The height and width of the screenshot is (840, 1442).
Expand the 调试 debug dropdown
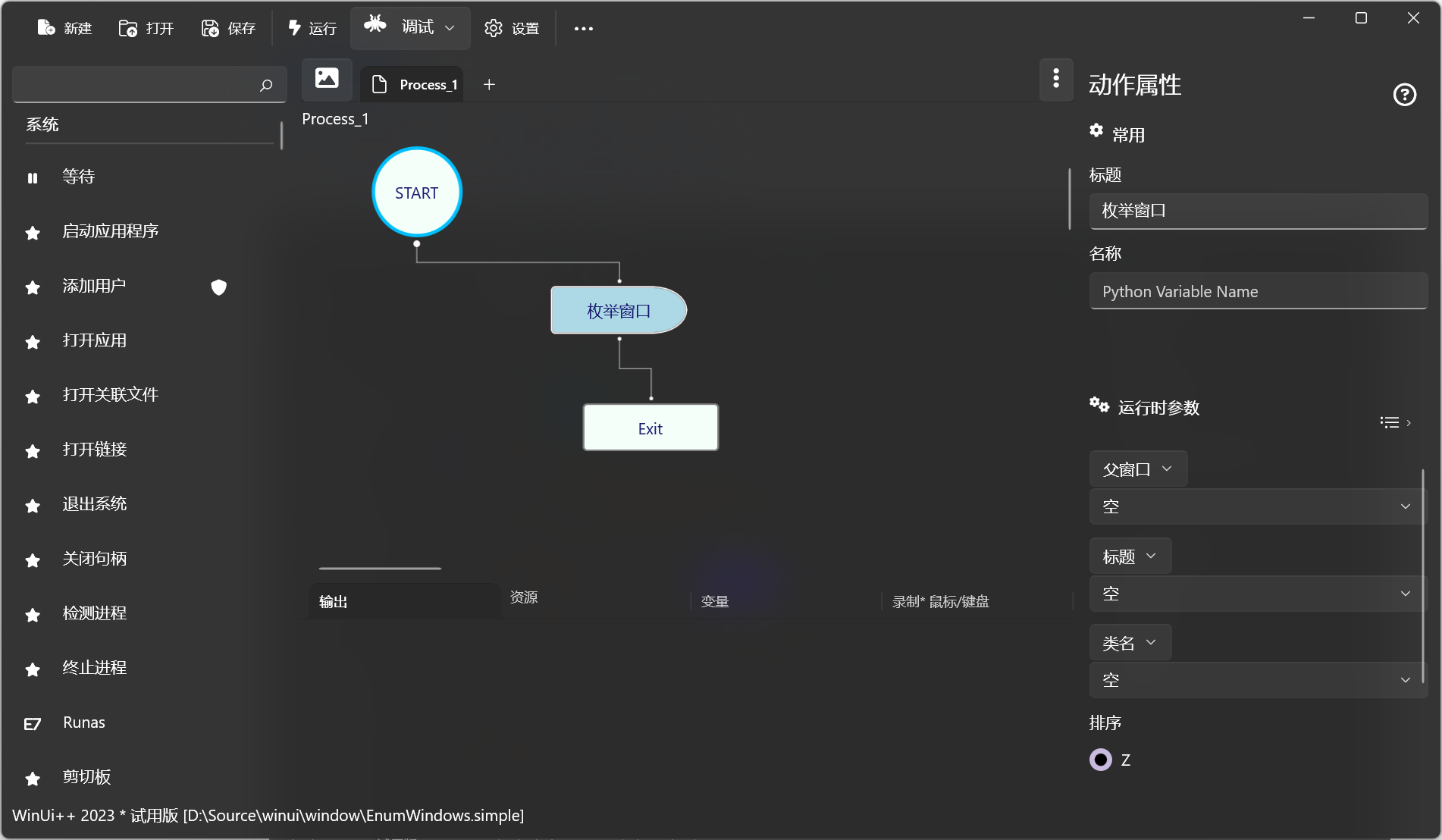[449, 28]
